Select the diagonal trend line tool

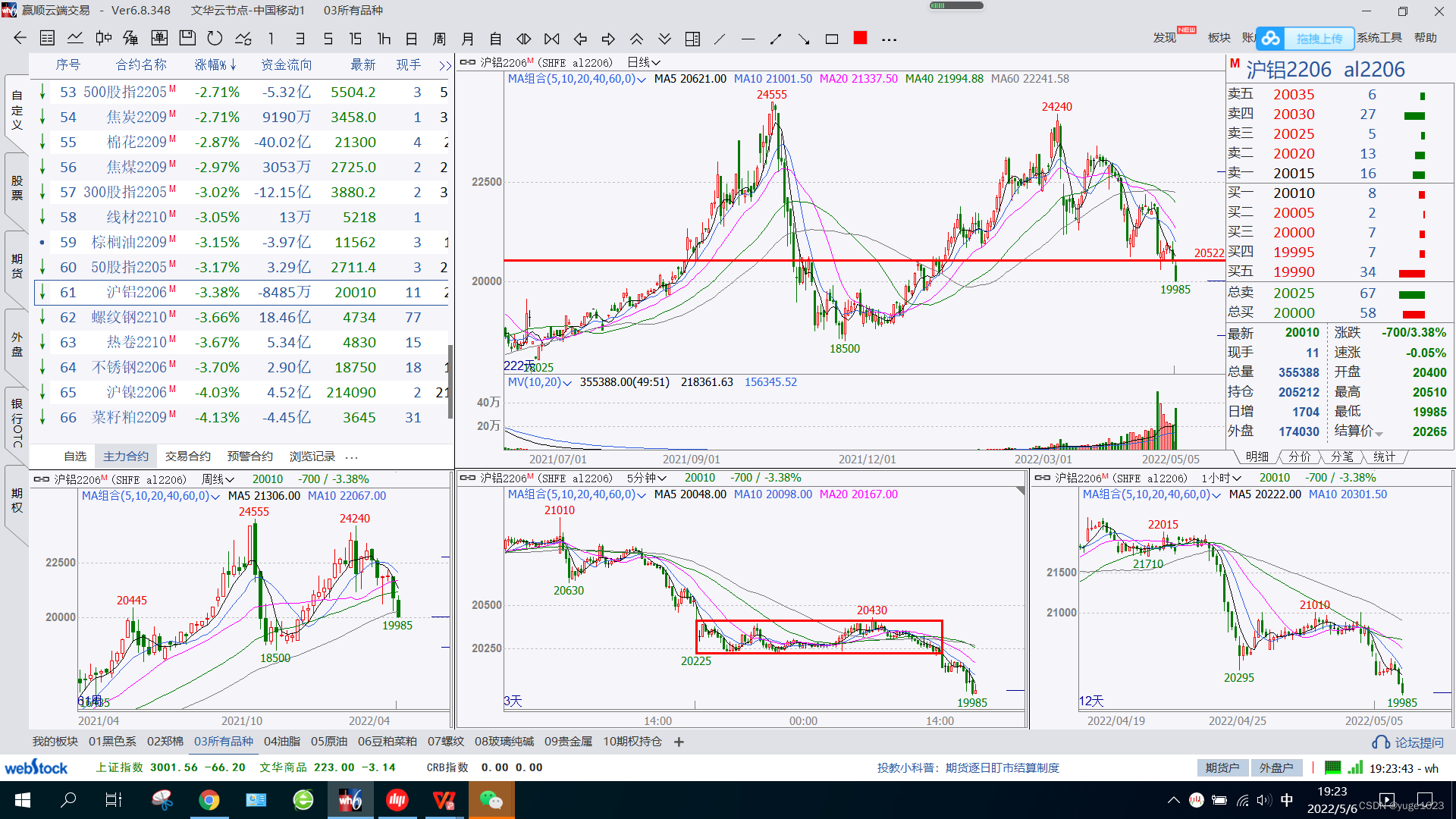(x=720, y=38)
